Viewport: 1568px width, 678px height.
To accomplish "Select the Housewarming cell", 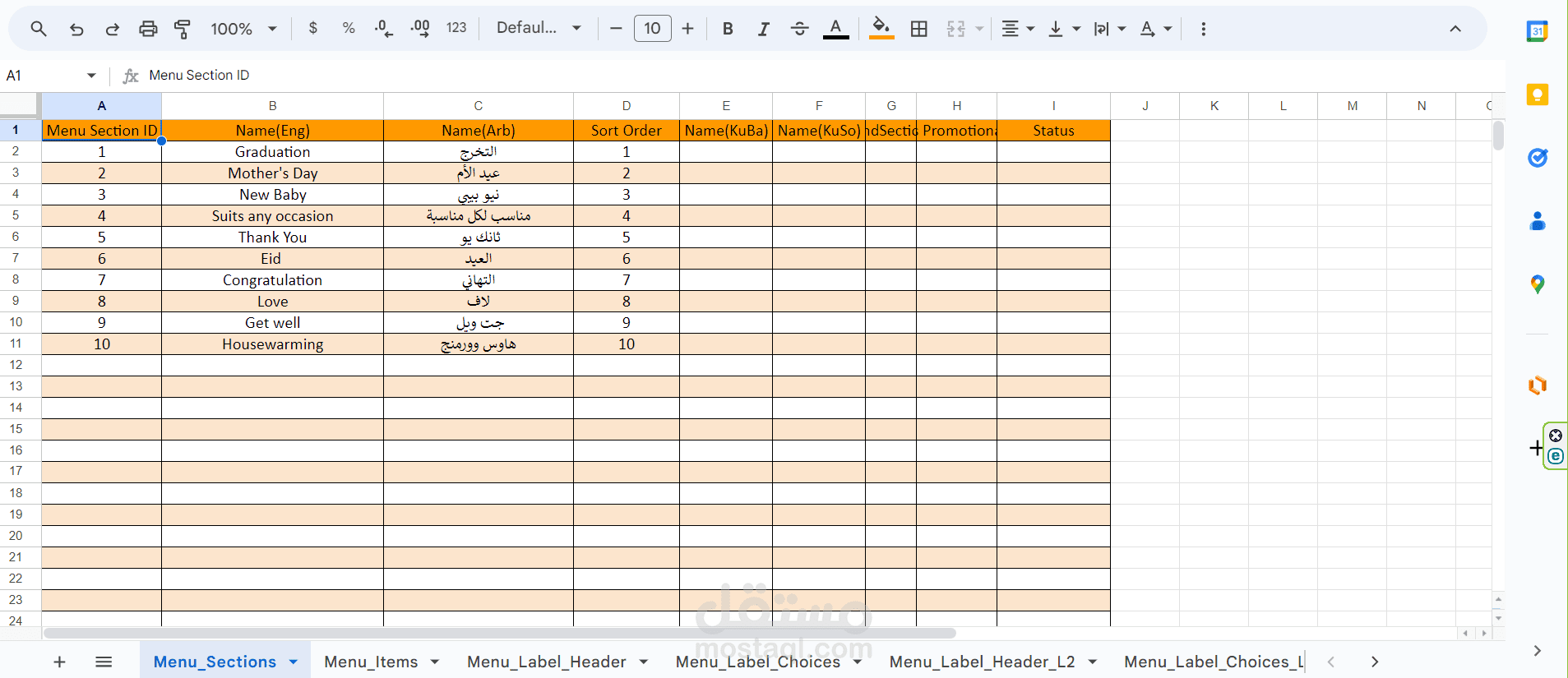I will [272, 344].
